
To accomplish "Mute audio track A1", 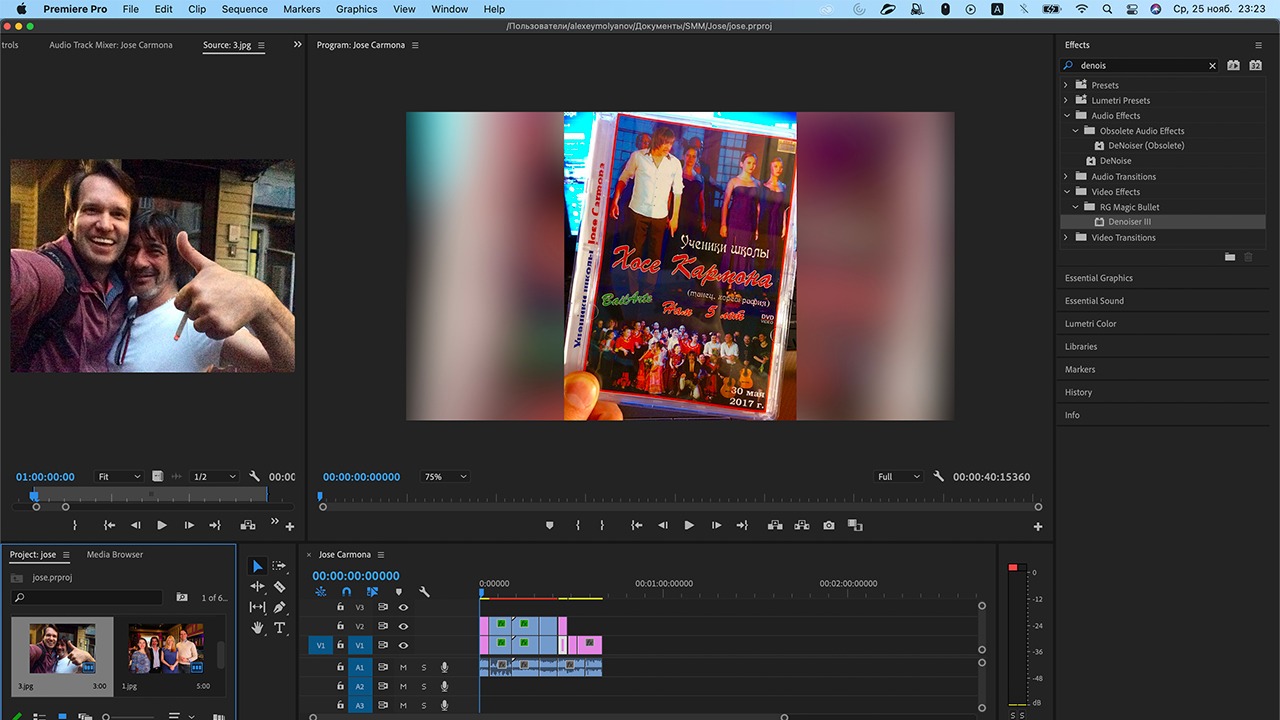I will click(x=403, y=667).
